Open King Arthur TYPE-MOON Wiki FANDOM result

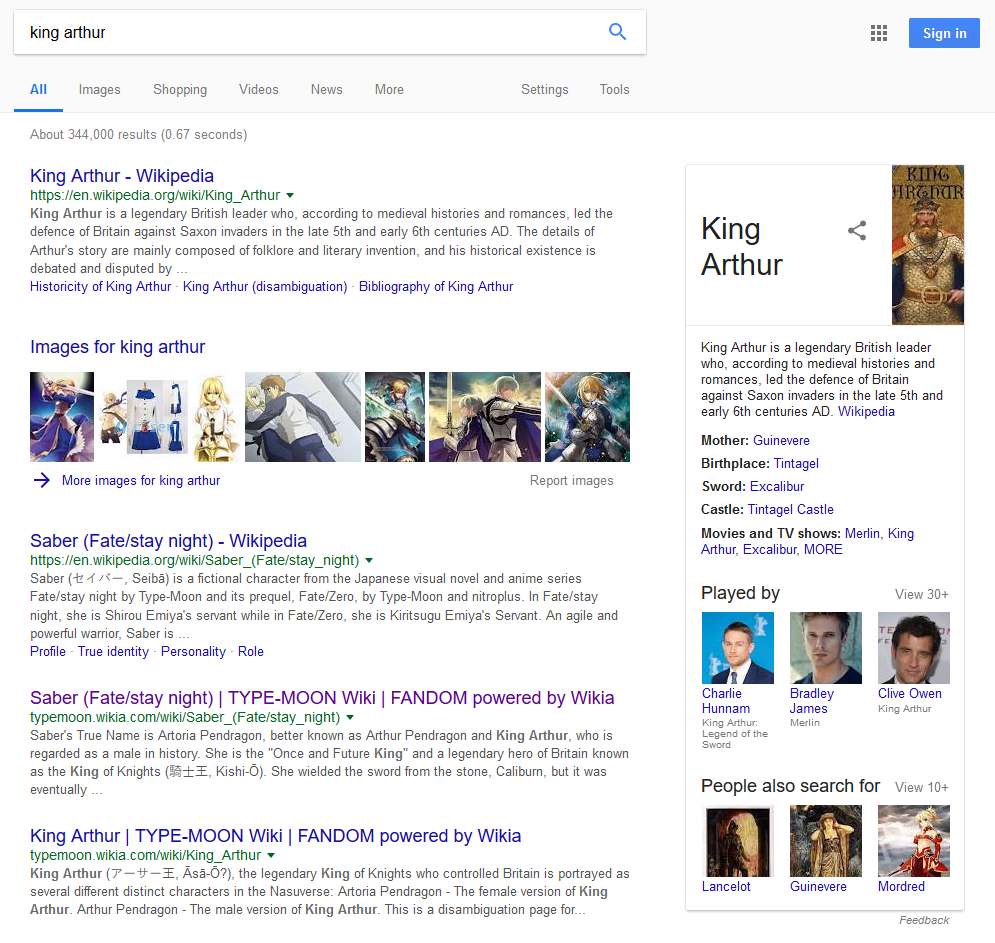[x=275, y=836]
